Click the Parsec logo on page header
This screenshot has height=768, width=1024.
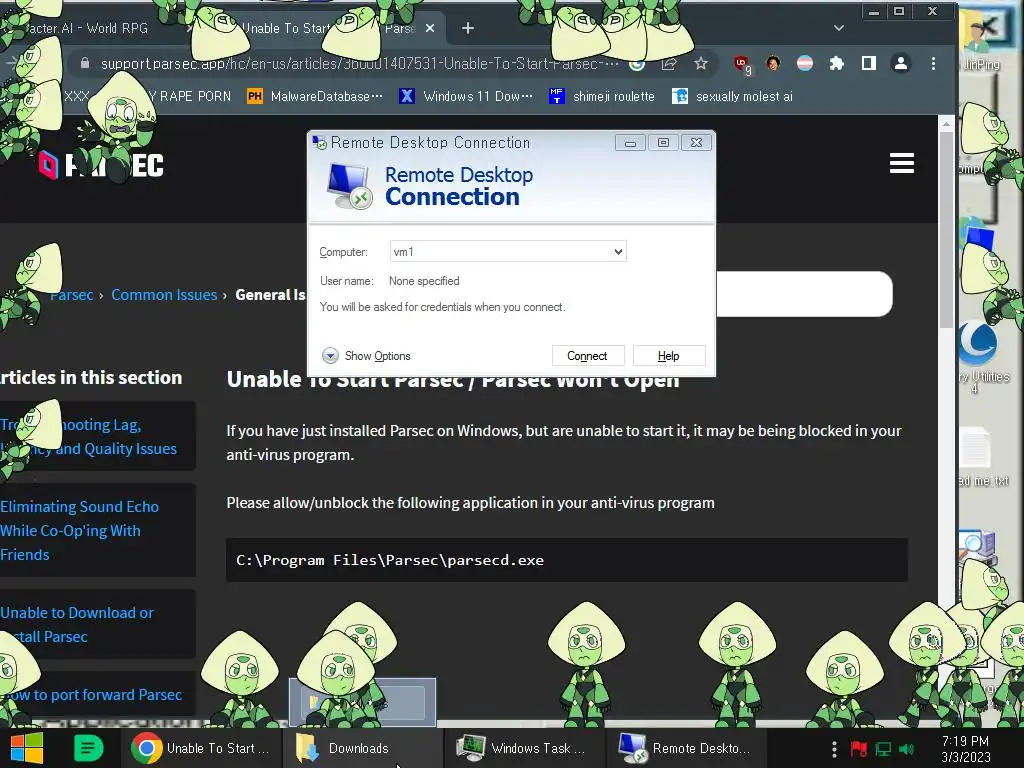point(101,165)
